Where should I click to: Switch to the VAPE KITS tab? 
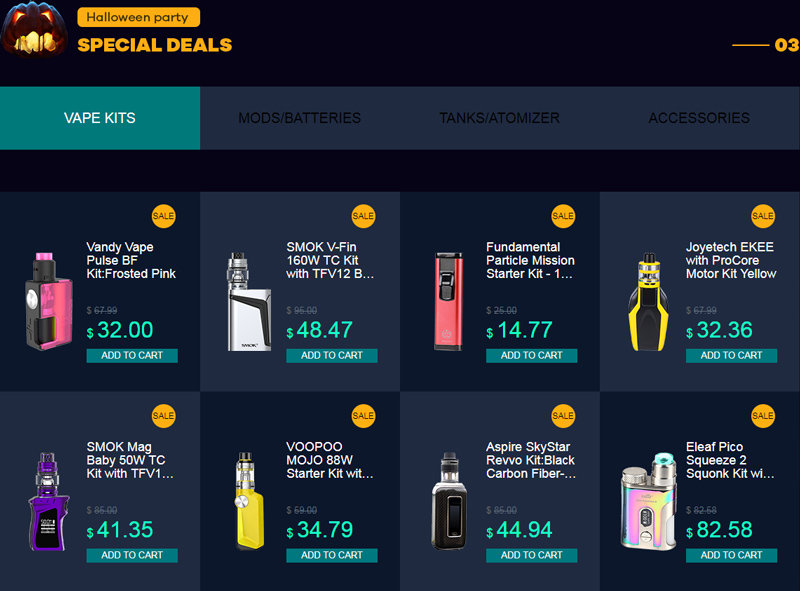coord(100,118)
